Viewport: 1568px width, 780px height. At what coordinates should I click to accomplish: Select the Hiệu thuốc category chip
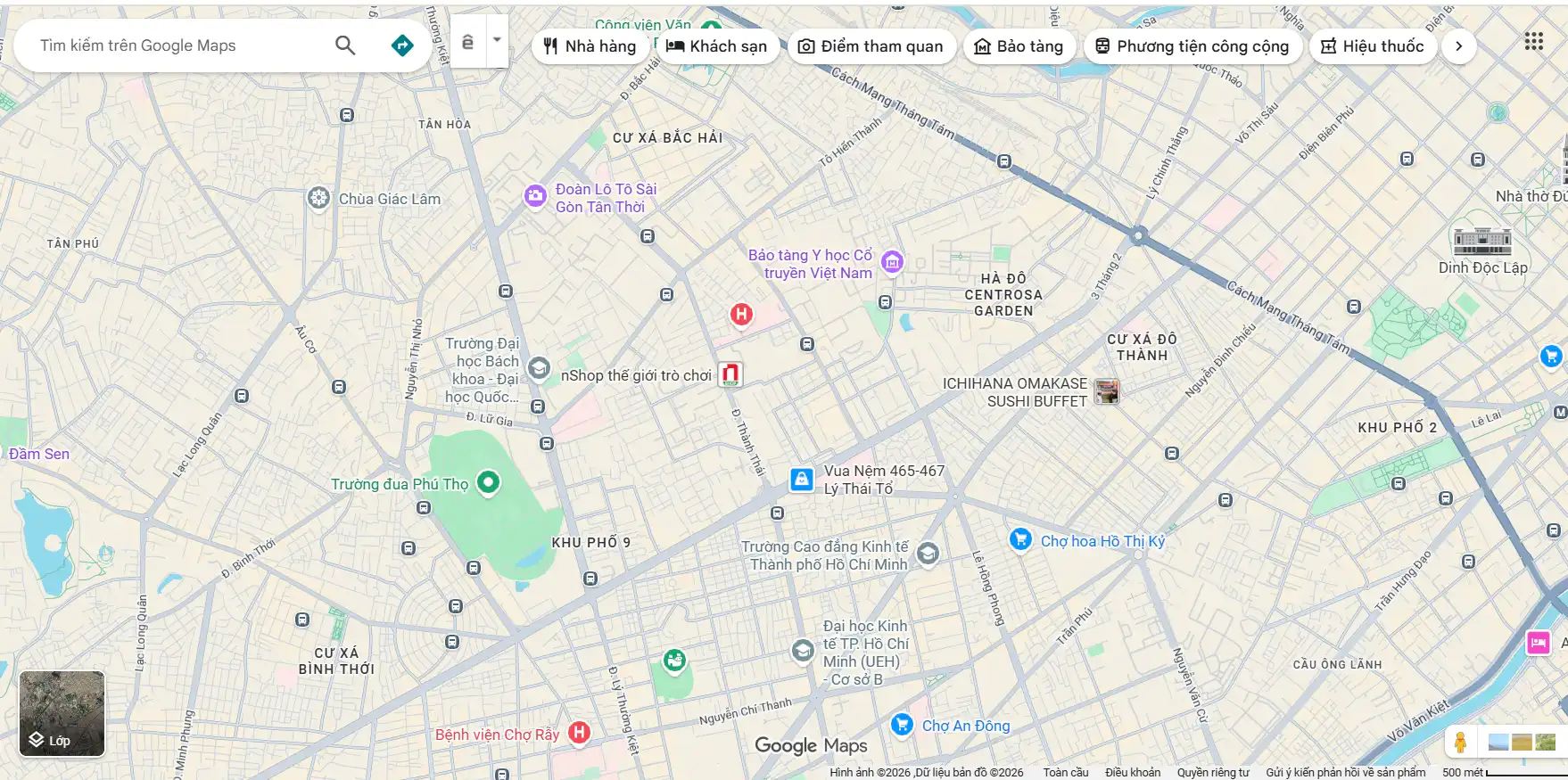pyautogui.click(x=1373, y=46)
